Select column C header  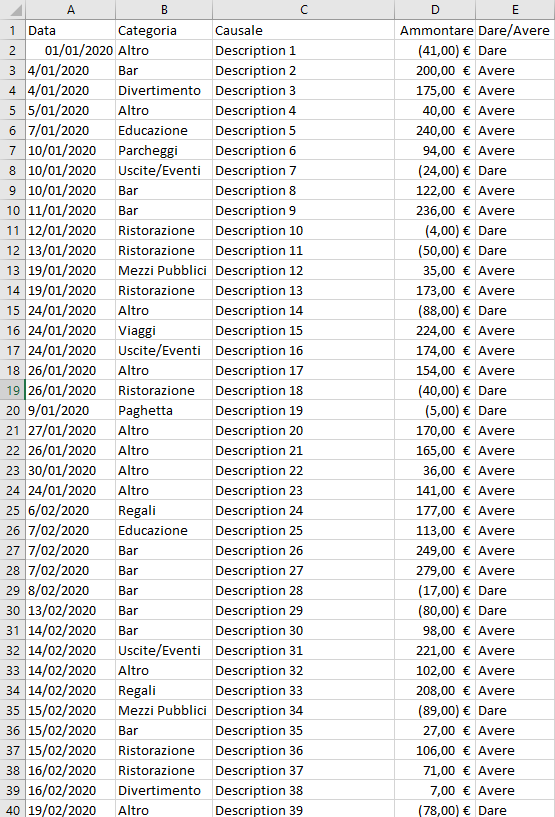coord(303,9)
